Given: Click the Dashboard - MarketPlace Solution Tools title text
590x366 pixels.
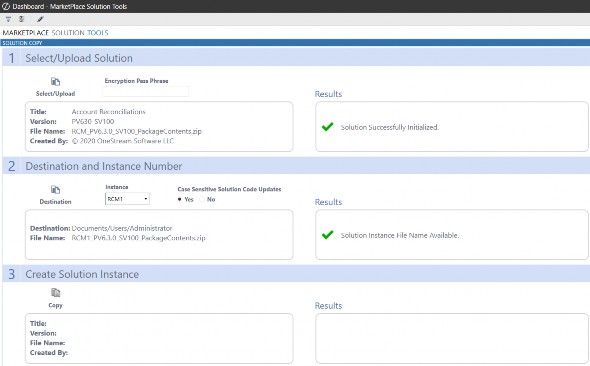Looking at the screenshot, I should (x=70, y=6).
